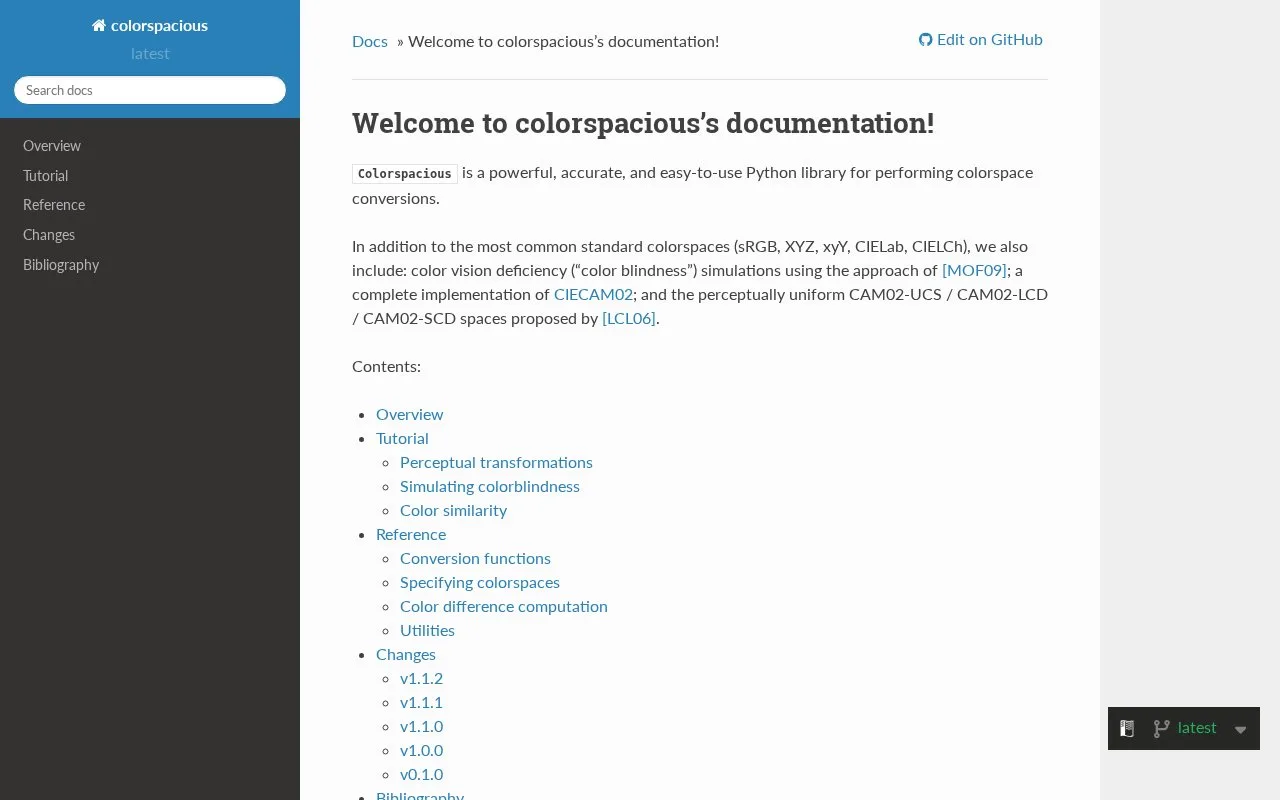Click the Colorspacious code literal
The width and height of the screenshot is (1280, 800).
point(405,173)
